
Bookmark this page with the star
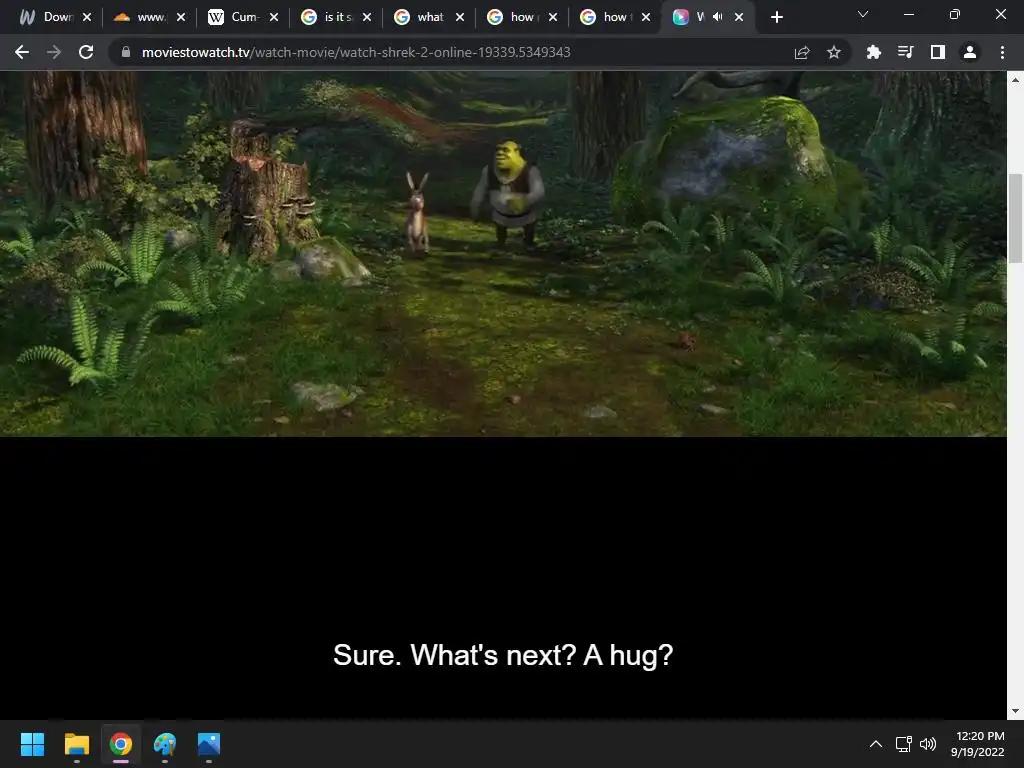[x=834, y=52]
